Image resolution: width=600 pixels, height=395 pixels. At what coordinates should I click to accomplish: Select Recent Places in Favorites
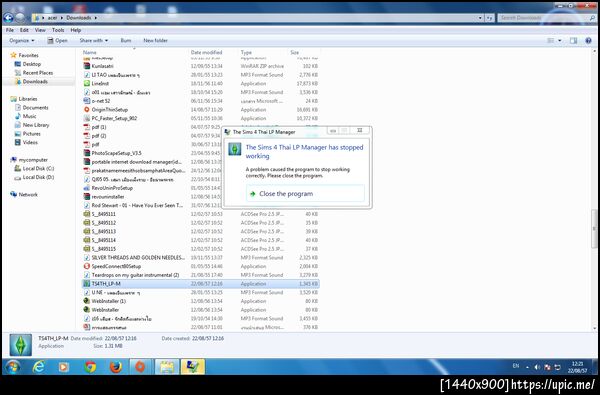click(x=34, y=73)
